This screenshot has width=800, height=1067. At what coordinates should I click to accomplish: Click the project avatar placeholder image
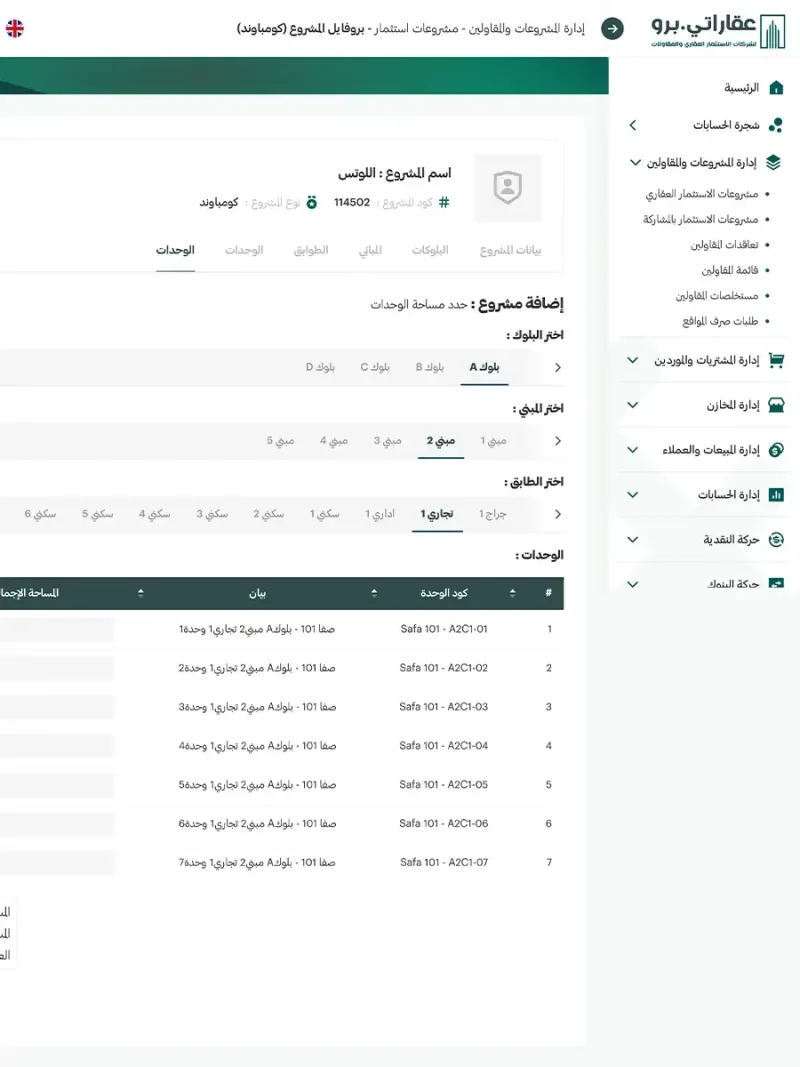(x=507, y=188)
